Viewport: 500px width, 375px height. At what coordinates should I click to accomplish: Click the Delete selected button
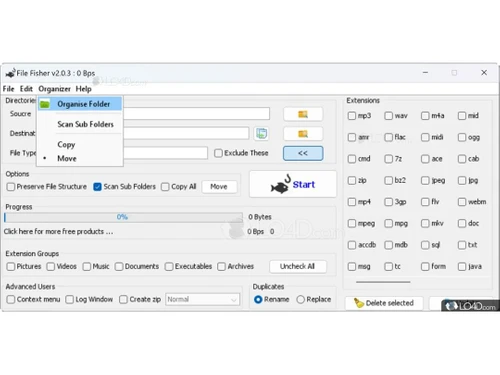coord(384,303)
